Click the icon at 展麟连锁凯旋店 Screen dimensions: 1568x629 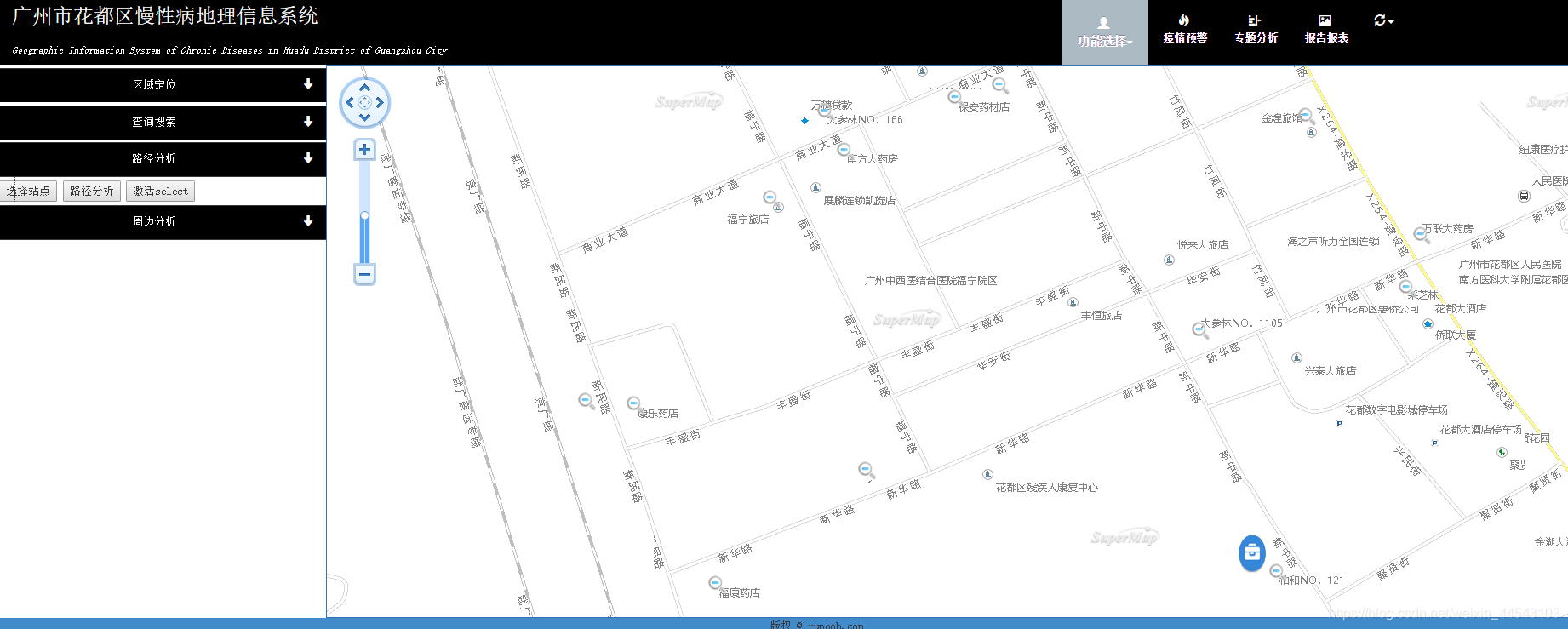[815, 187]
